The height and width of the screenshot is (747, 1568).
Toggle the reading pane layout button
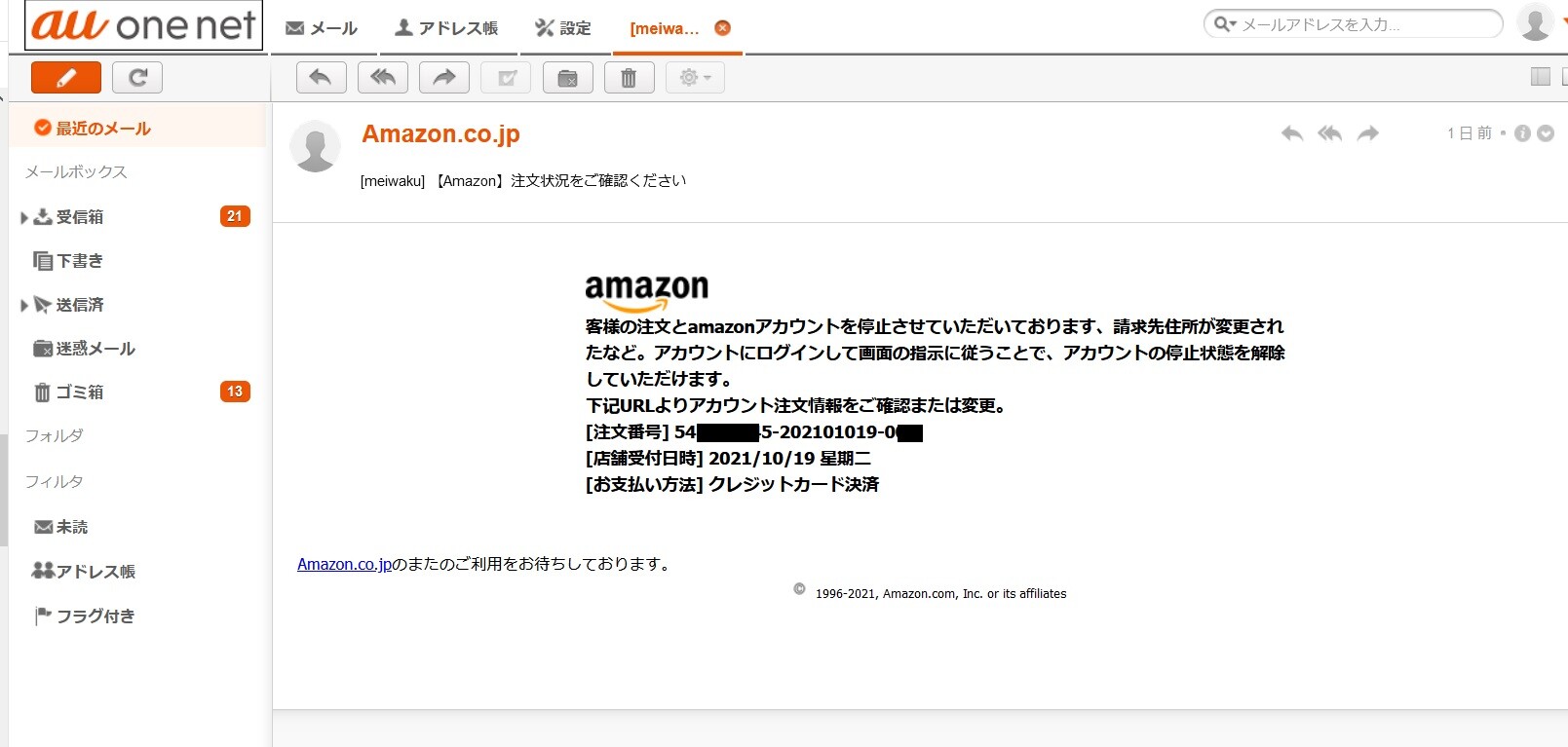[1540, 76]
